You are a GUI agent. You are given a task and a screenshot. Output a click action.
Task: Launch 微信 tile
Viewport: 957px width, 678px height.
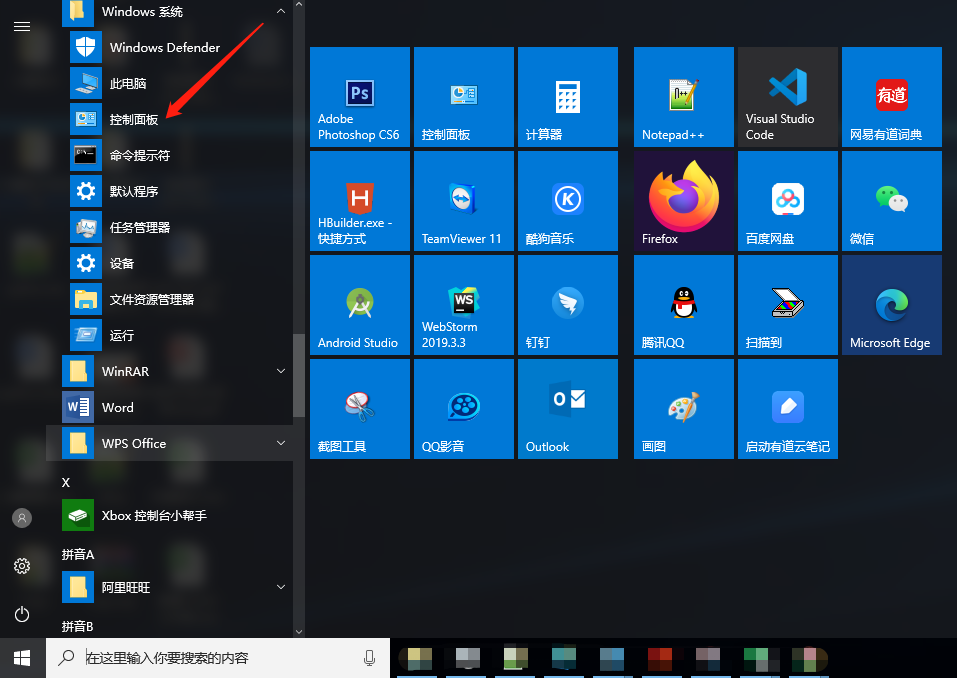tap(892, 201)
